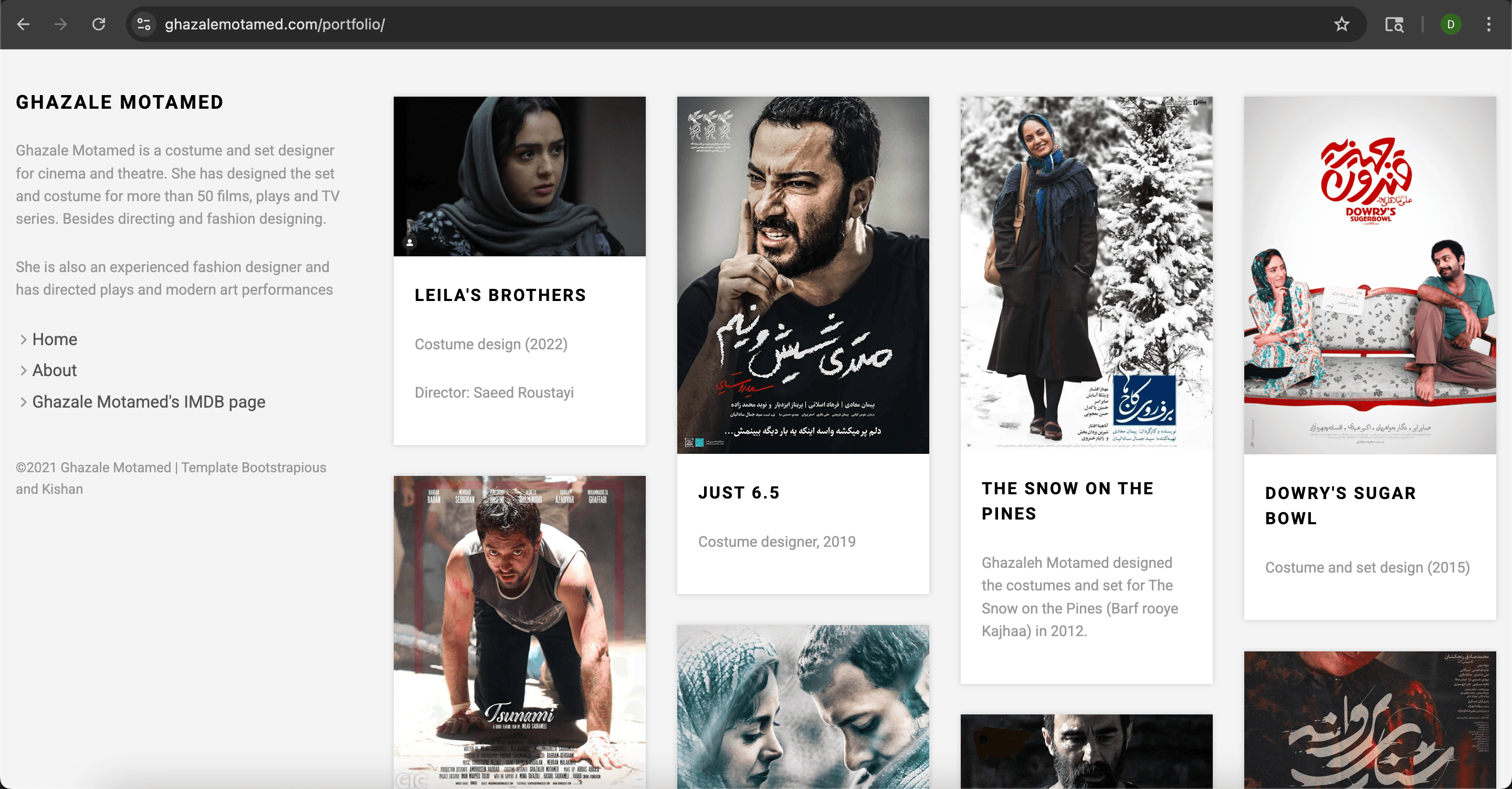Open the green D profile avatar
The image size is (1512, 789).
1451,24
